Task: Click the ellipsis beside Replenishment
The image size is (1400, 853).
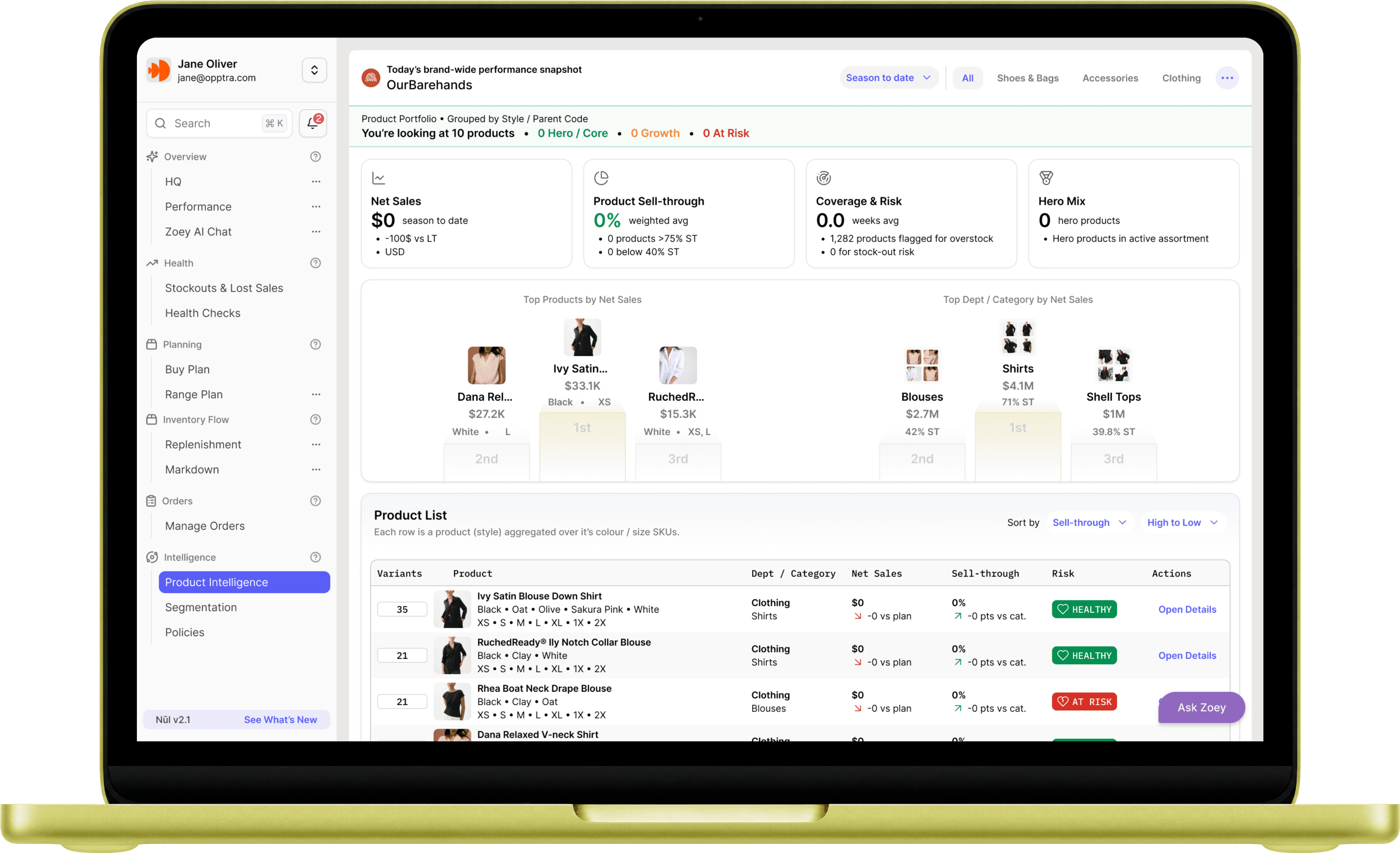Action: [316, 445]
